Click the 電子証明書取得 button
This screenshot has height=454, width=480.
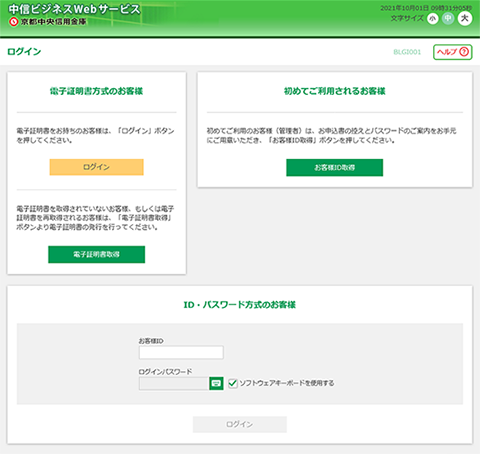(x=97, y=255)
